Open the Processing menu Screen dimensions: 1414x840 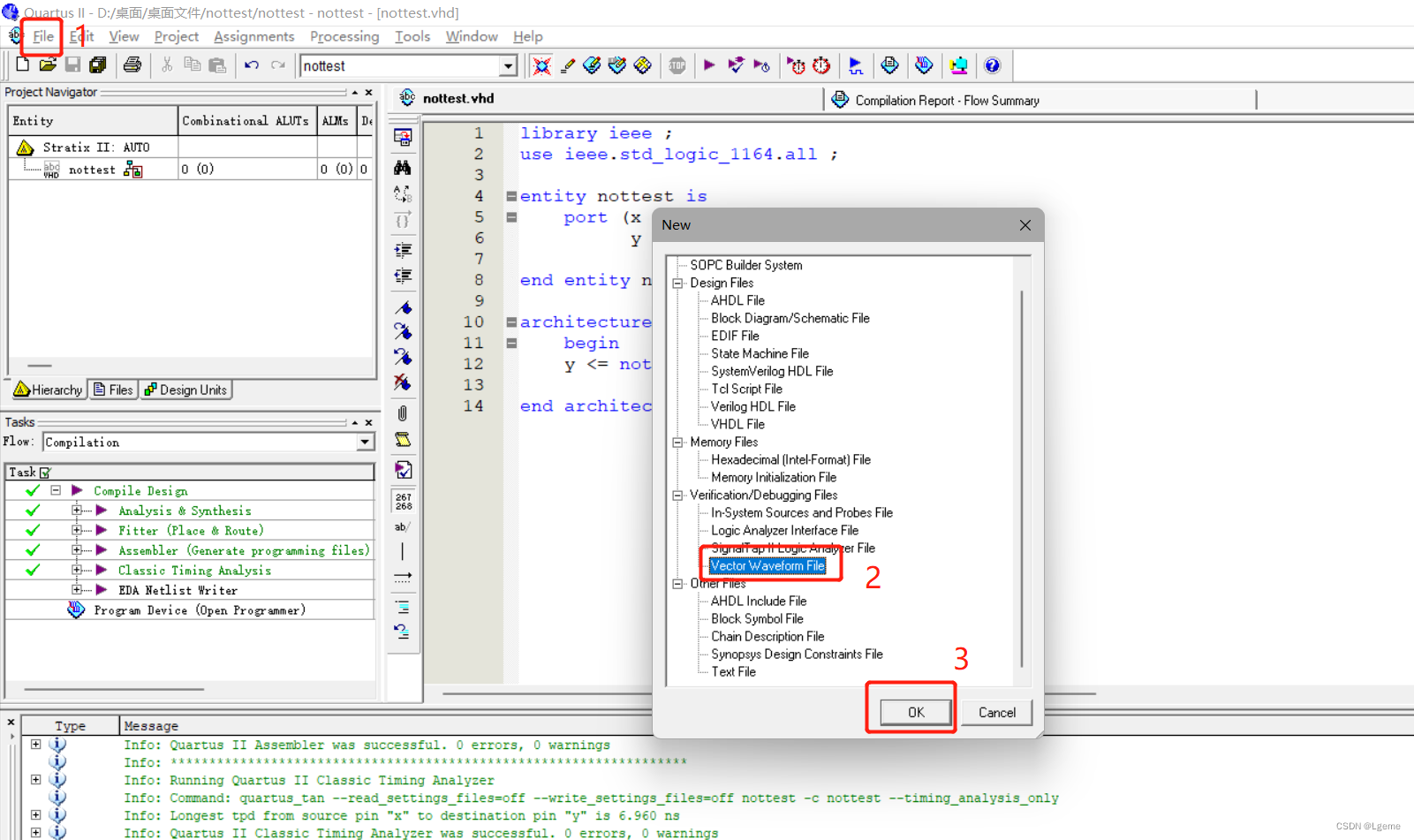(344, 36)
